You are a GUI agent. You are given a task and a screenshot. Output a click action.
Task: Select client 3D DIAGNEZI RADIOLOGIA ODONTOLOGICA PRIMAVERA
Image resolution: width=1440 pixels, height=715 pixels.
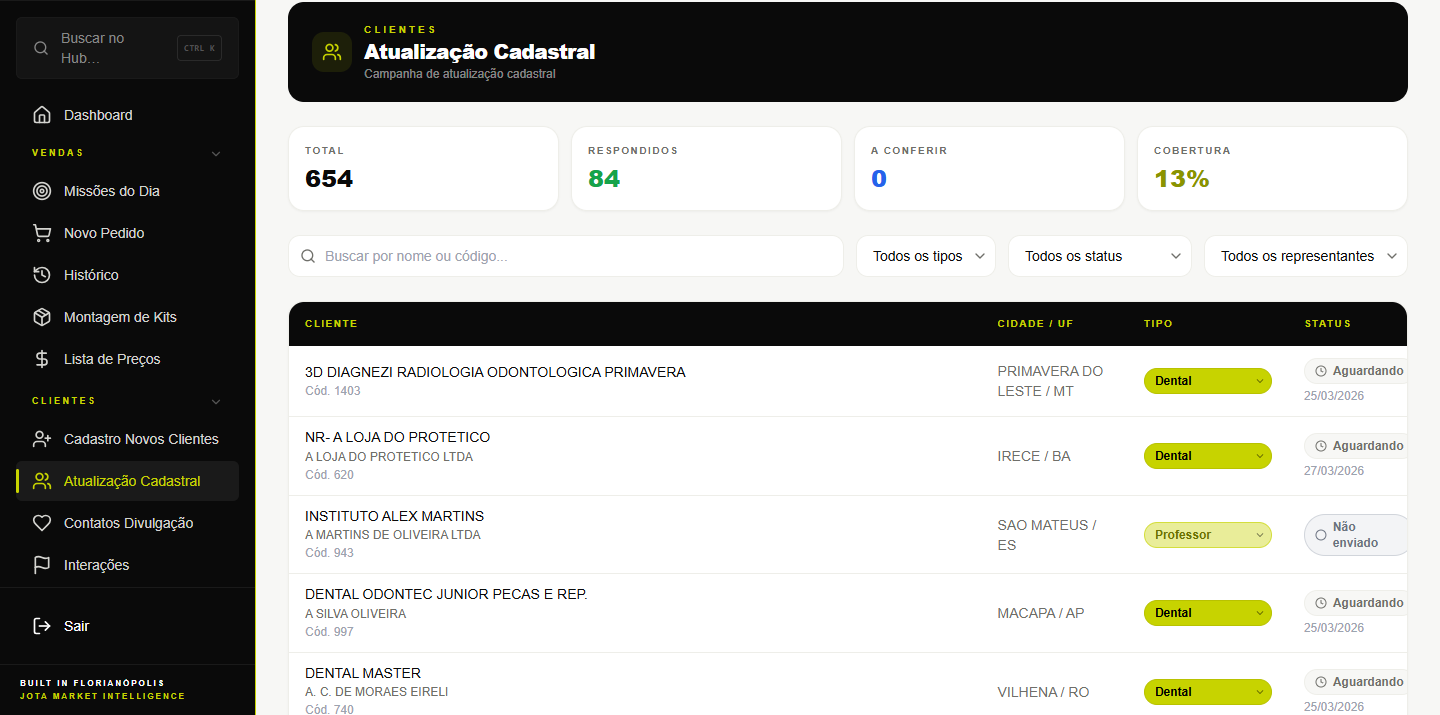pyautogui.click(x=495, y=372)
